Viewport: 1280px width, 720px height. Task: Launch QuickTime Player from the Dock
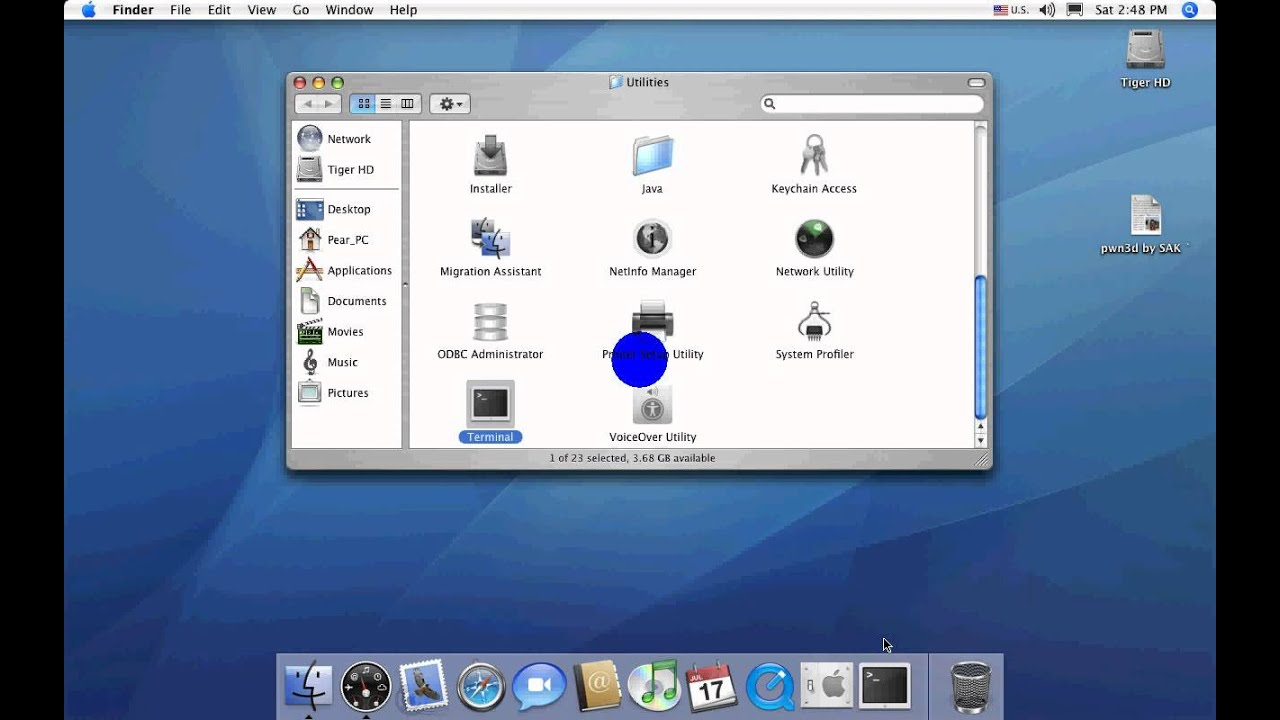769,687
